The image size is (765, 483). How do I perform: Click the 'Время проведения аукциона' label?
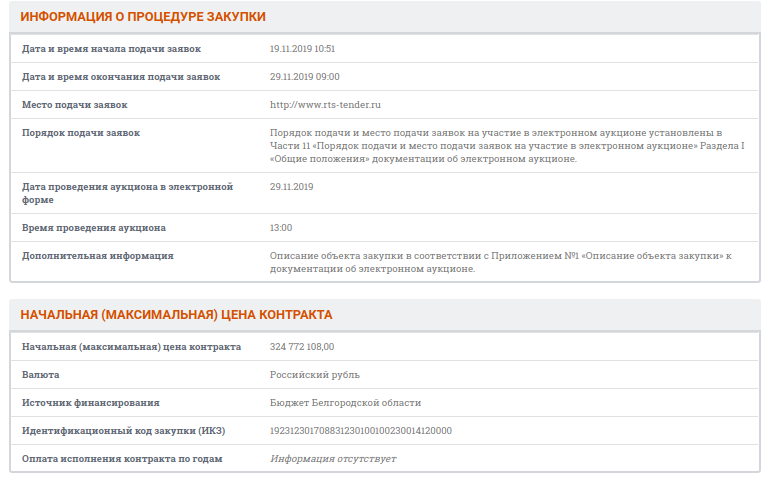click(x=94, y=228)
